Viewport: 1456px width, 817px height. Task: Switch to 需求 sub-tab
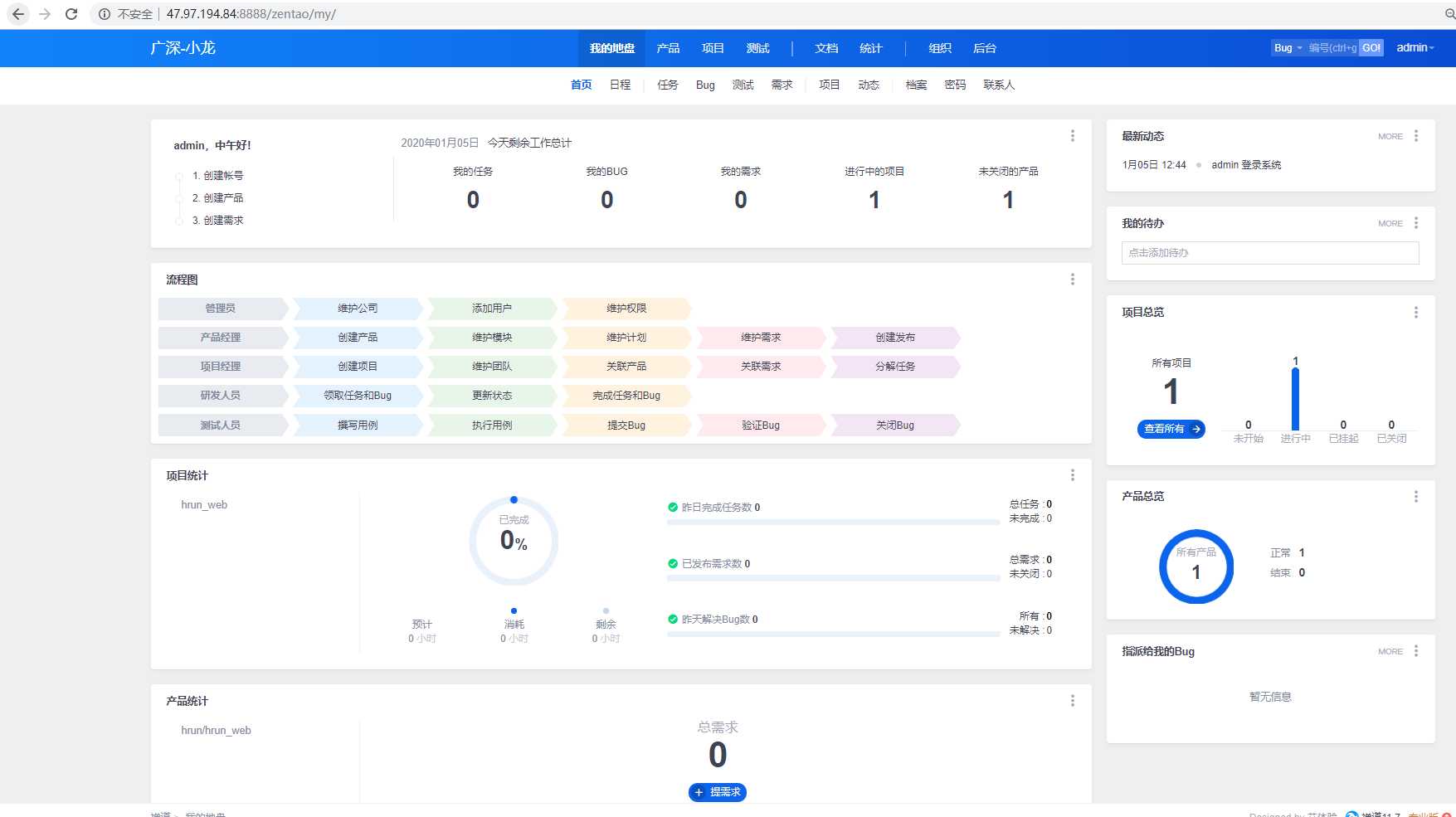[782, 85]
